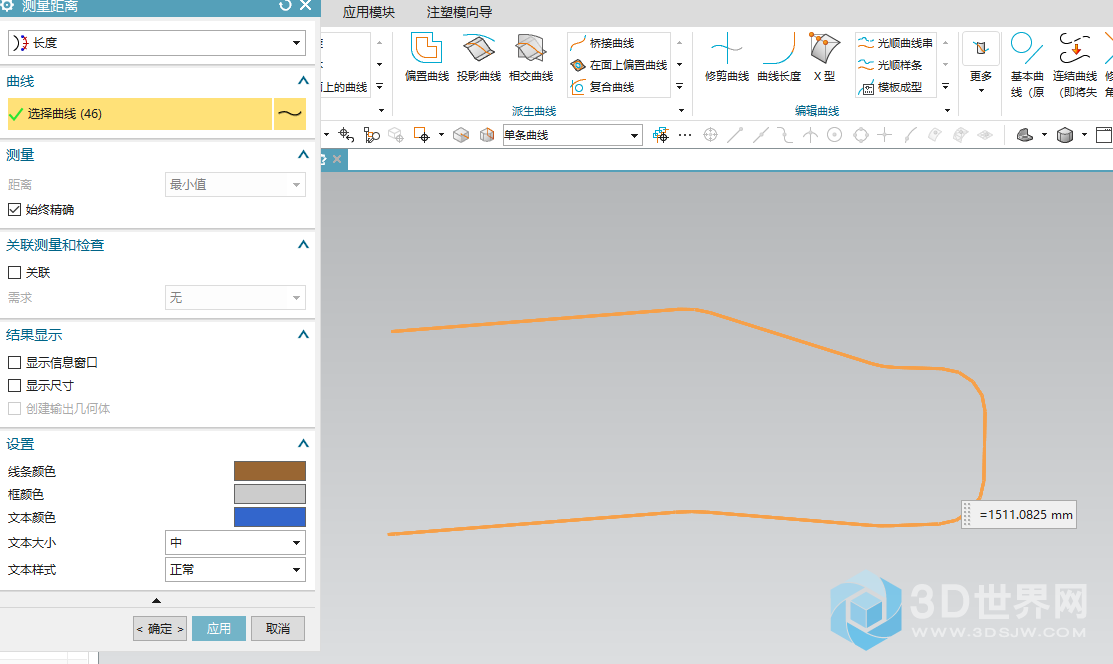Select the 投影曲线 project curve tool
Screen dimensions: 1113x664
pyautogui.click(x=478, y=57)
